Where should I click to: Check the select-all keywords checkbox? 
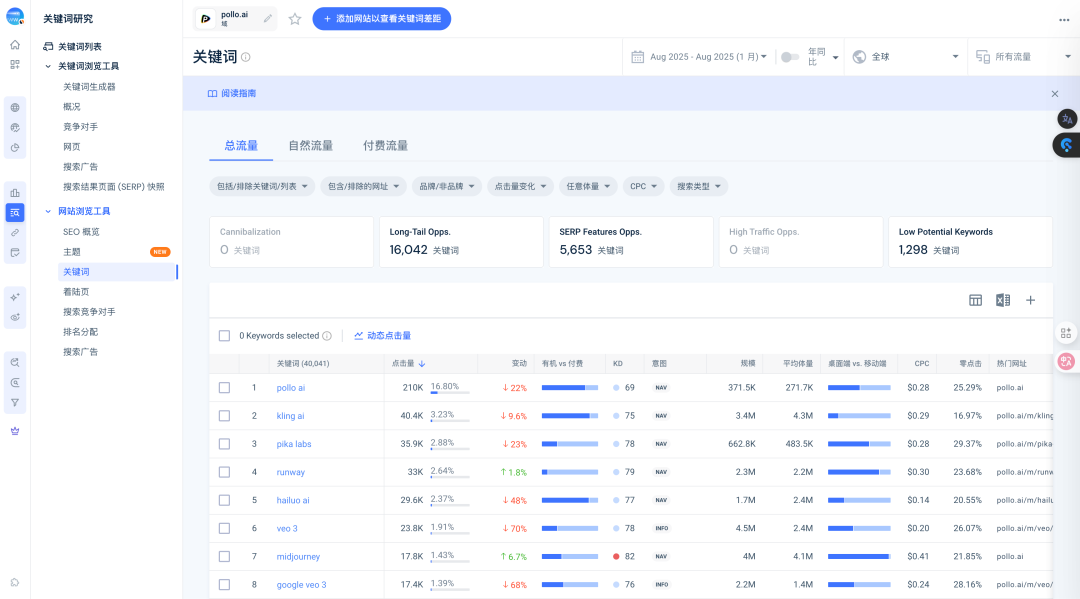[225, 336]
